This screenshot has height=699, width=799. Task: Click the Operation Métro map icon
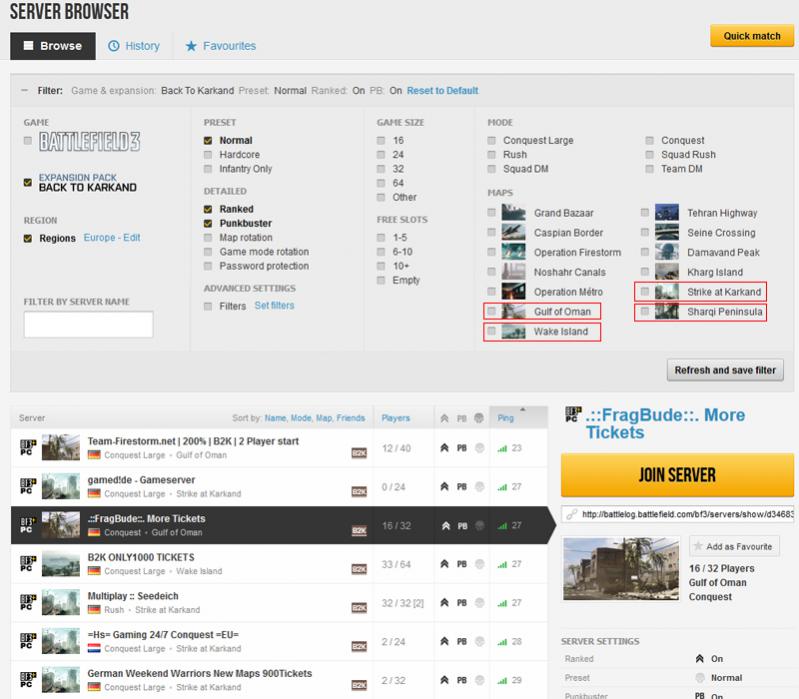(514, 291)
